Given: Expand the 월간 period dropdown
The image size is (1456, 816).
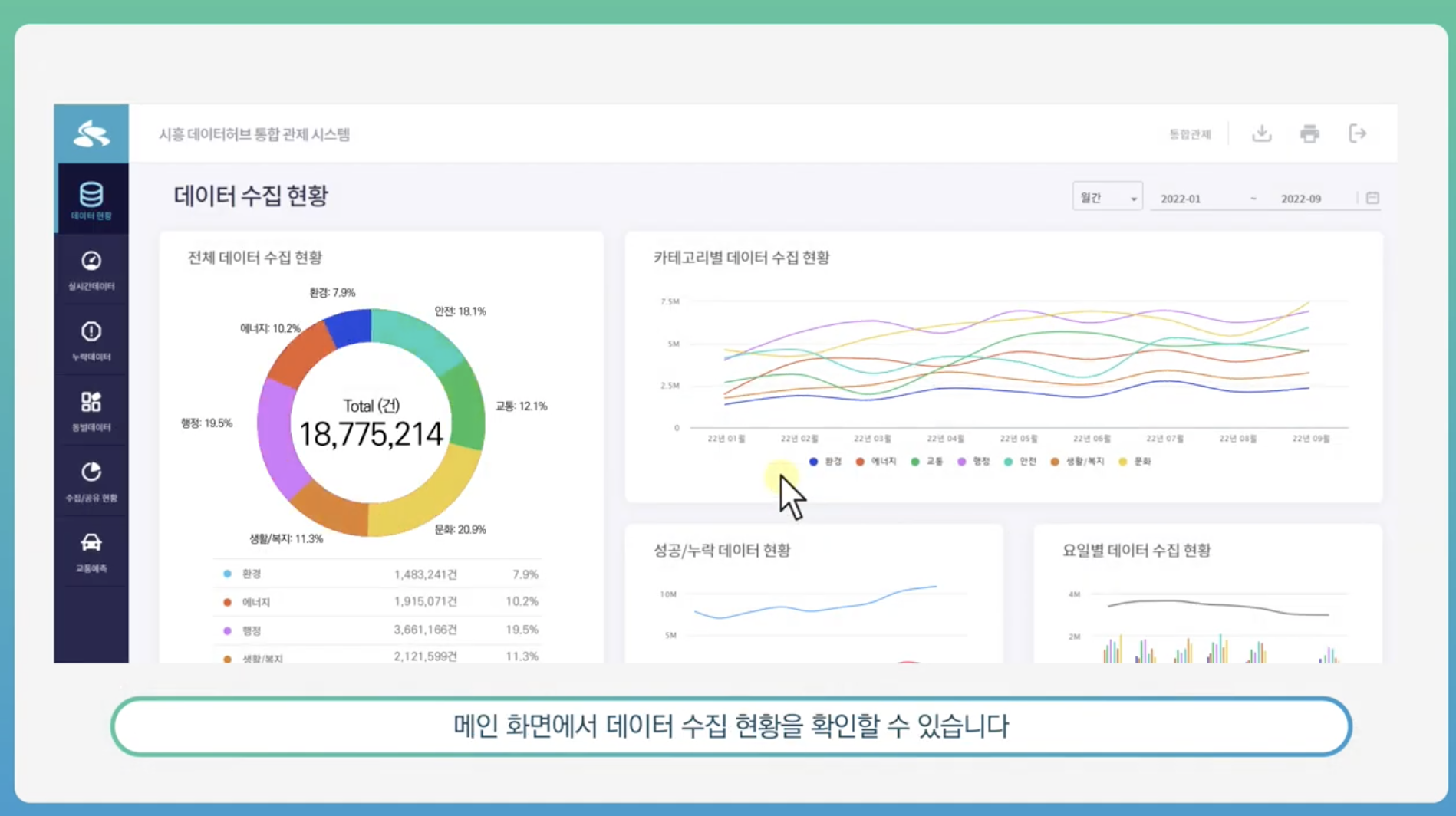Looking at the screenshot, I should [1107, 198].
